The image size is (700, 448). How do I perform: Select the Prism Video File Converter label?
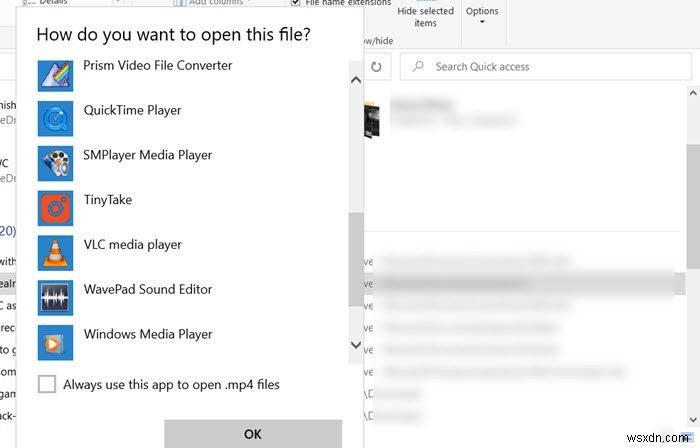tap(158, 66)
